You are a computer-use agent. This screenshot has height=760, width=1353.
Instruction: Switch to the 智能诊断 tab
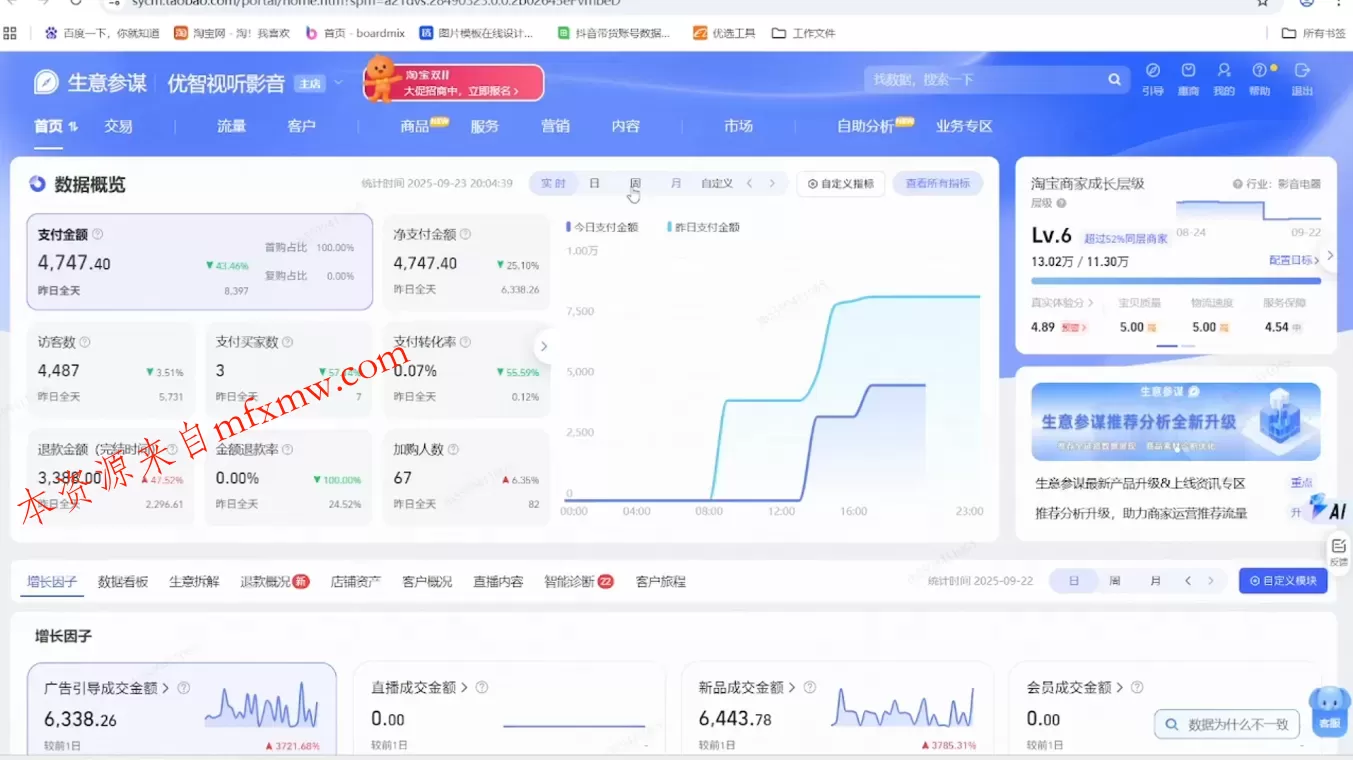pyautogui.click(x=569, y=581)
